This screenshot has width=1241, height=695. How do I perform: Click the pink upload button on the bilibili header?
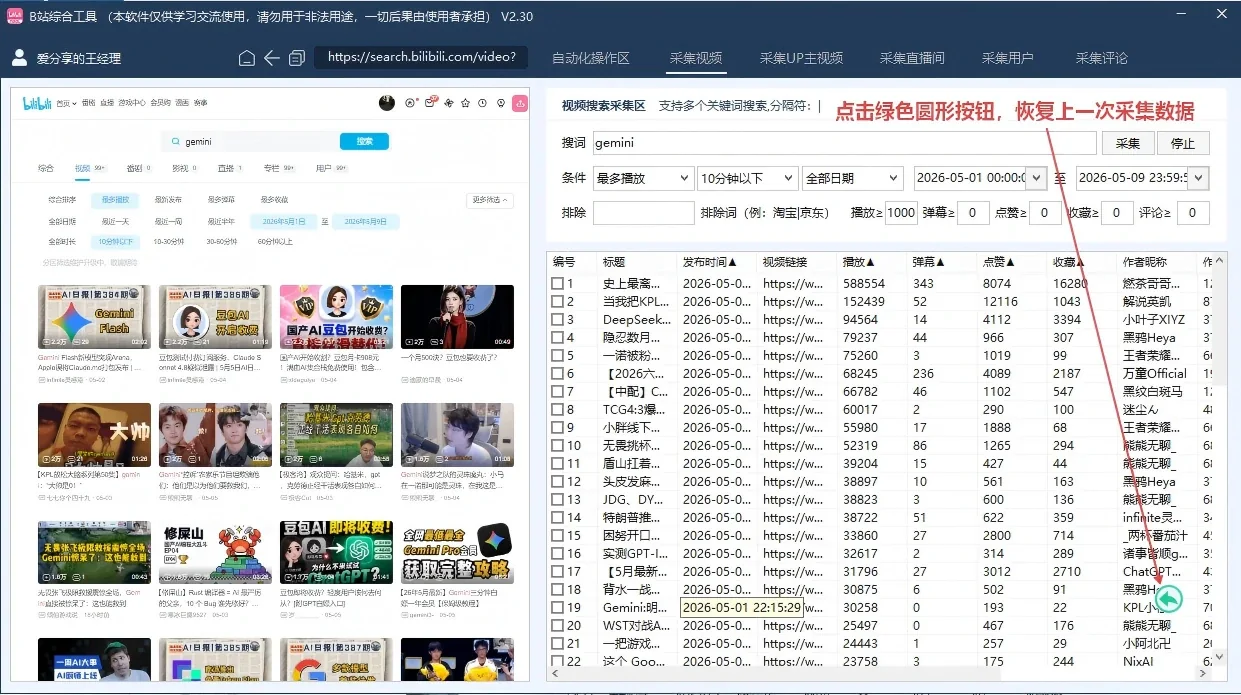[x=520, y=102]
